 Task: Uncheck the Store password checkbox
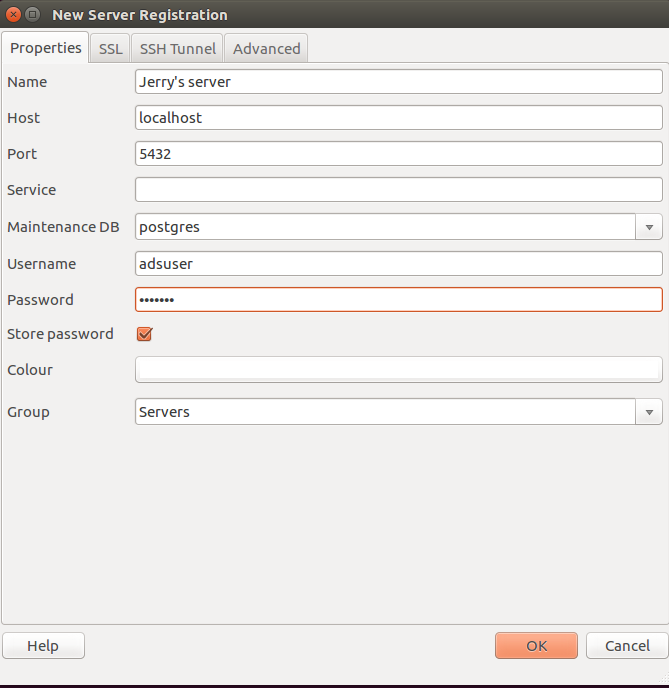pyautogui.click(x=144, y=334)
